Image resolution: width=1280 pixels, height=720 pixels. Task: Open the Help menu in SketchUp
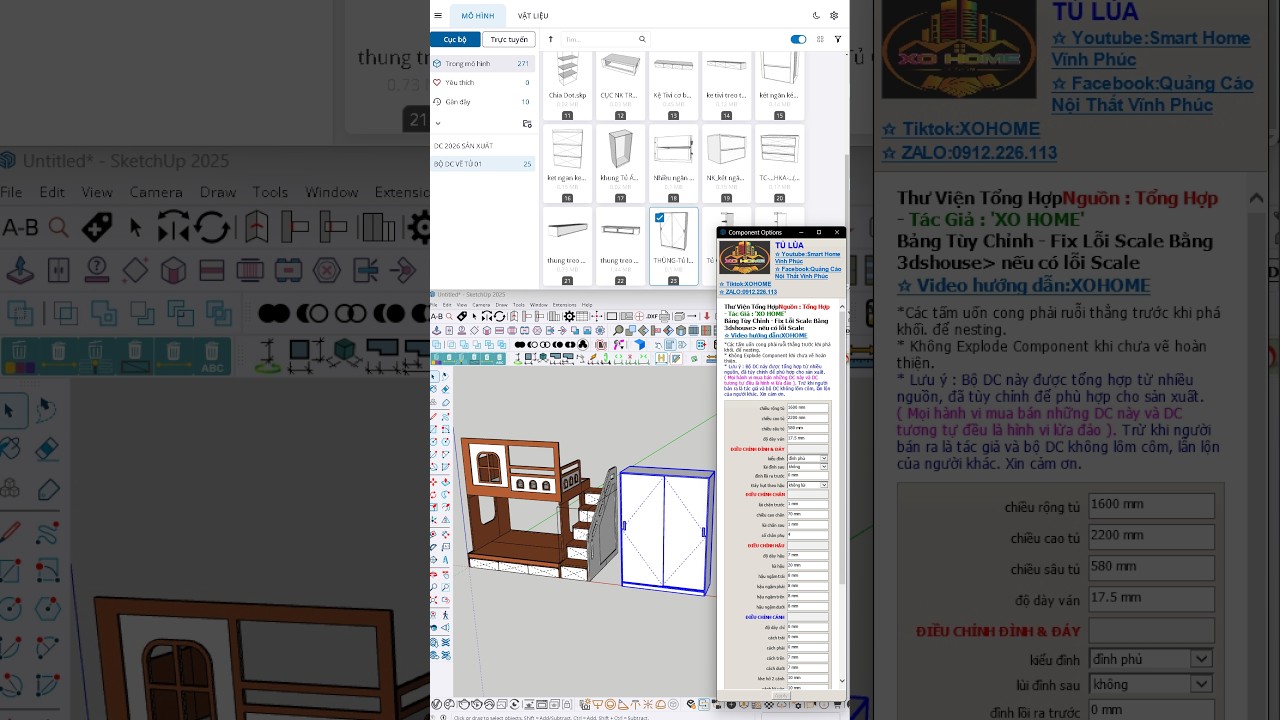[x=587, y=305]
